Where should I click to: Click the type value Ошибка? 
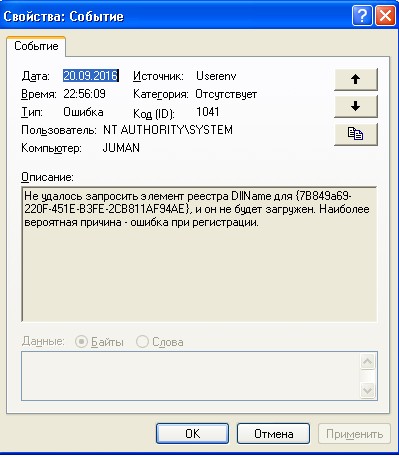83,112
